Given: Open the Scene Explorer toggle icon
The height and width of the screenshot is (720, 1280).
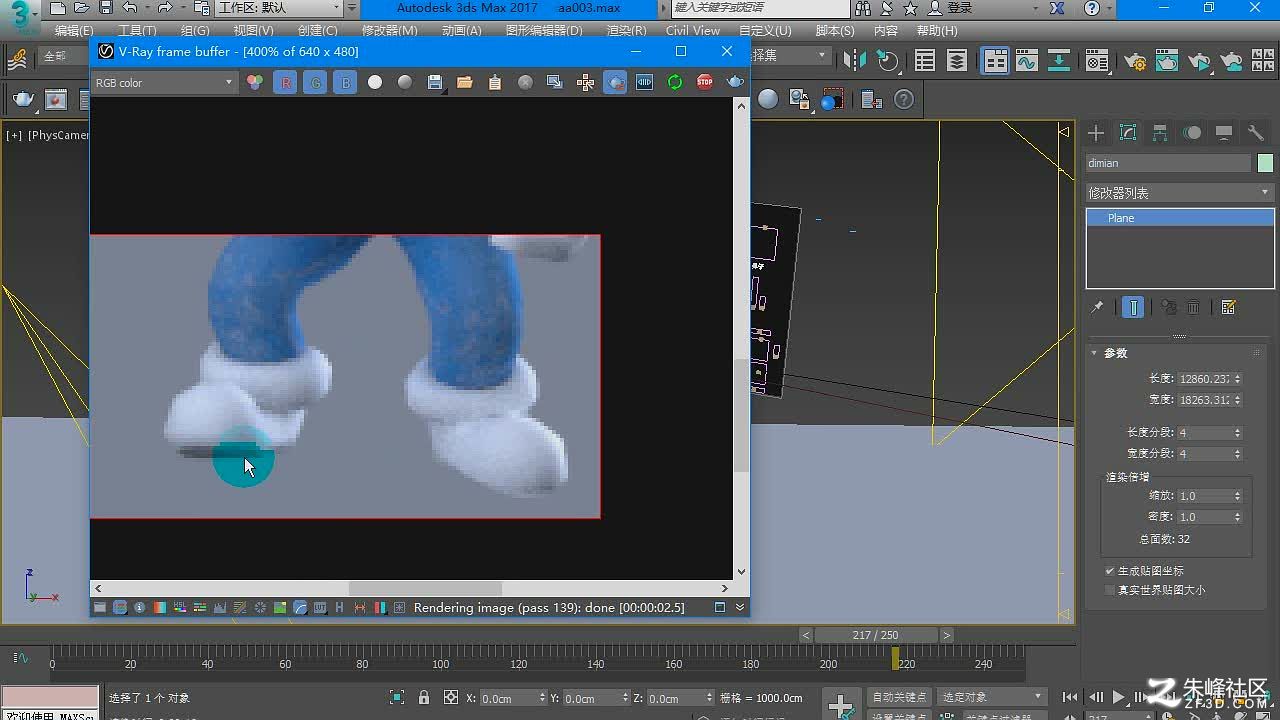Looking at the screenshot, I should tap(925, 61).
